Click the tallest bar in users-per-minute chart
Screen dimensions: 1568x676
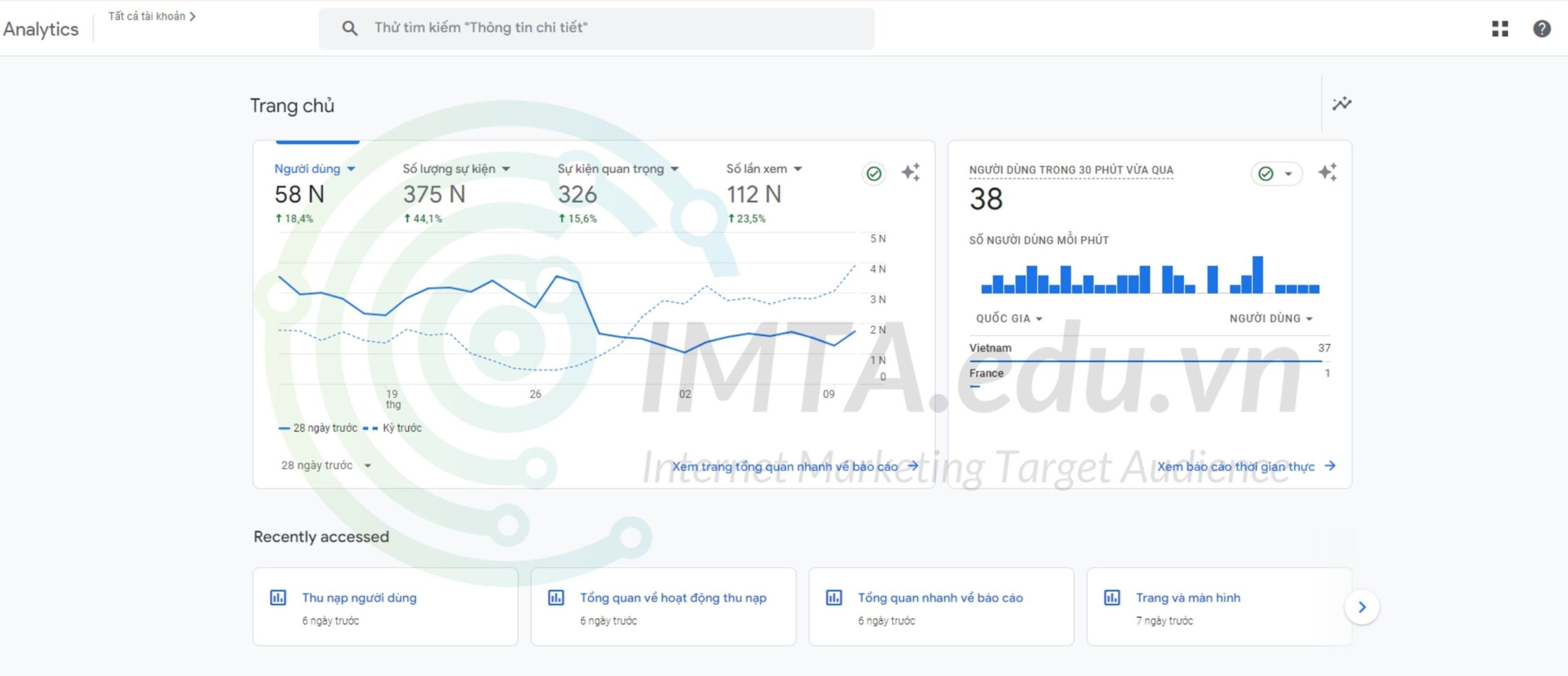(x=1257, y=275)
